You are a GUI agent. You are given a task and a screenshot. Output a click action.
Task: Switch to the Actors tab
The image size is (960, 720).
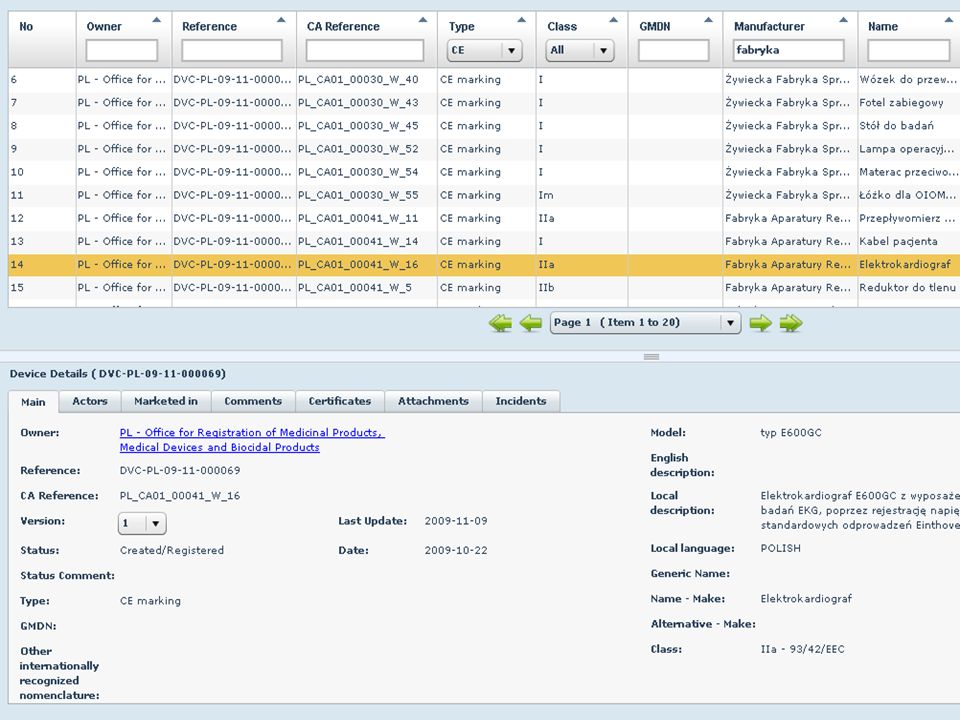pyautogui.click(x=90, y=401)
